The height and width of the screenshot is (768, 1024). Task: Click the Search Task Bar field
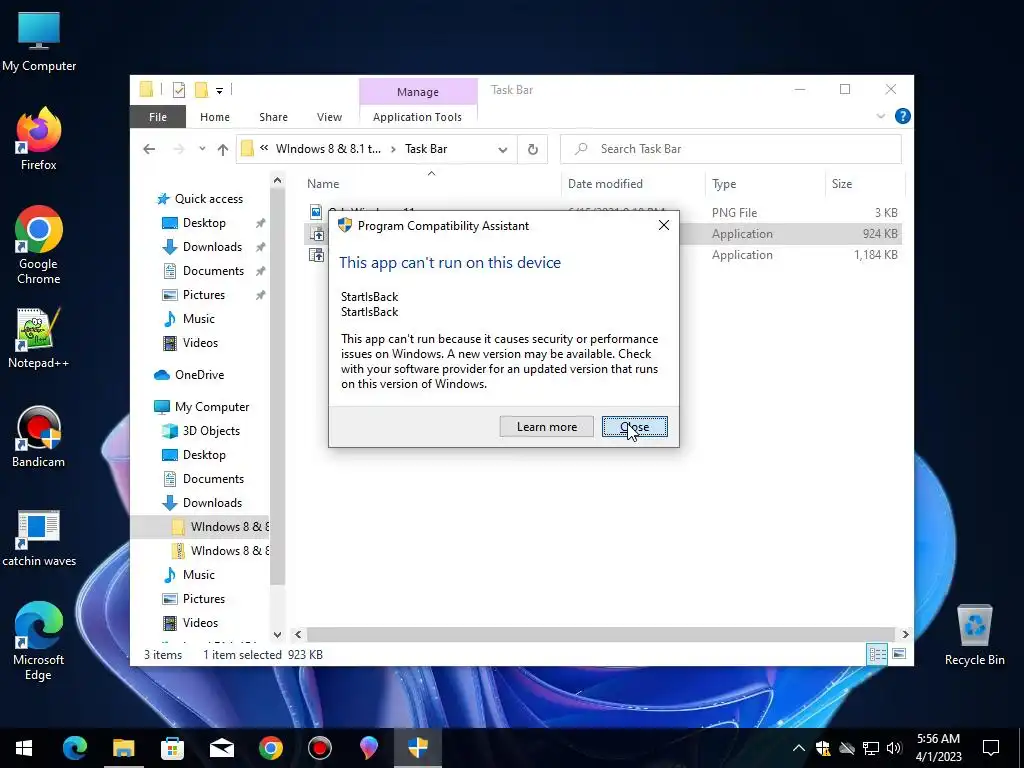click(x=731, y=149)
